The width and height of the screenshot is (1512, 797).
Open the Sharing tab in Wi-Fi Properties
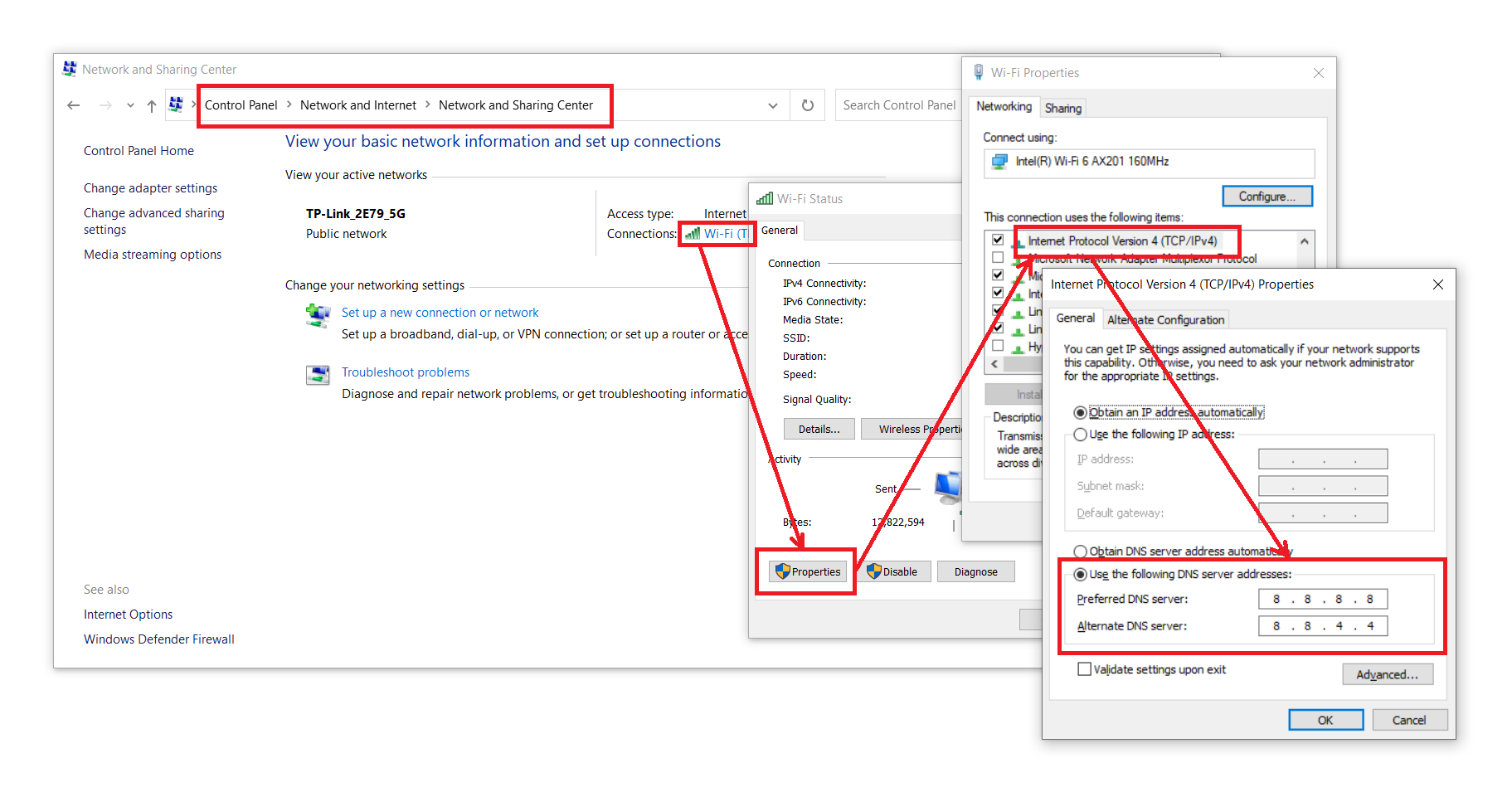point(1062,108)
